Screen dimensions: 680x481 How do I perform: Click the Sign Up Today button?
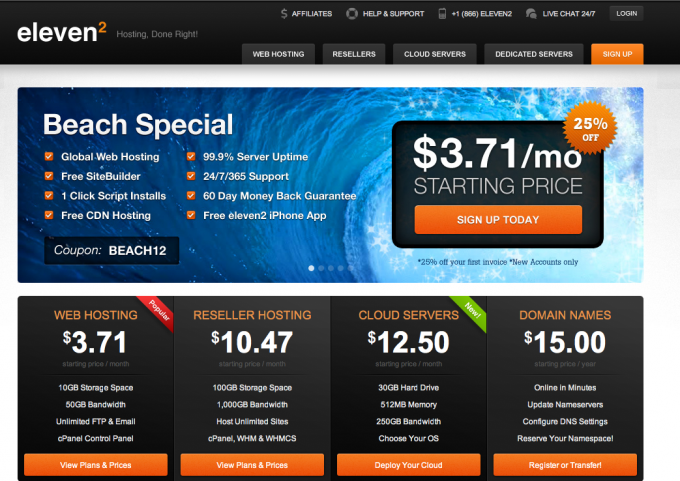click(498, 219)
